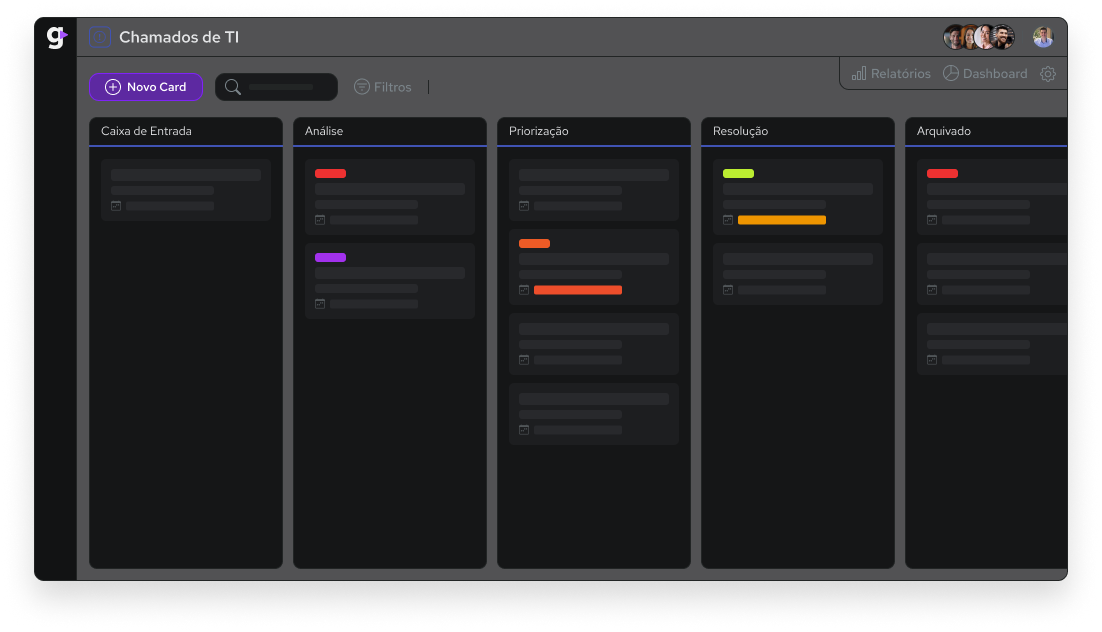Screen dimensions: 1102x632
Task: Click the Chamados de TI board icon
Action: point(100,38)
